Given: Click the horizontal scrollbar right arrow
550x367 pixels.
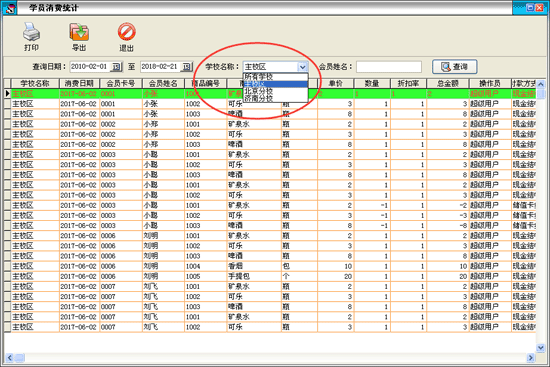Looking at the screenshot, I should tap(531, 358).
